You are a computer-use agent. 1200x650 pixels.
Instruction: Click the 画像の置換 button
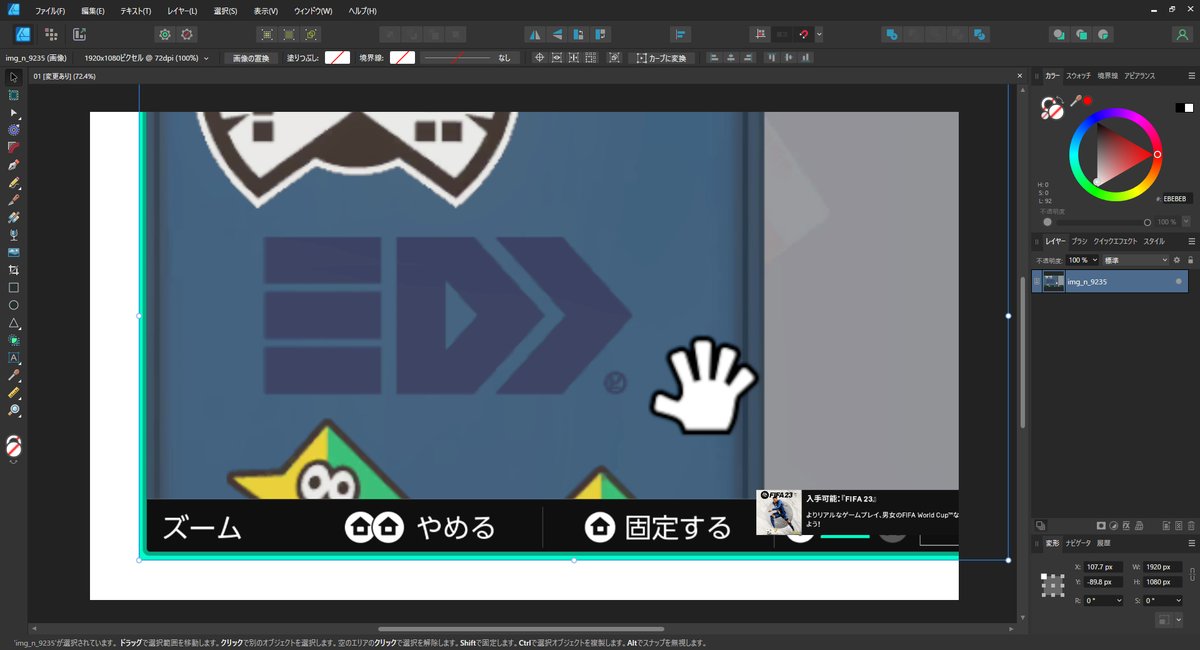click(251, 58)
